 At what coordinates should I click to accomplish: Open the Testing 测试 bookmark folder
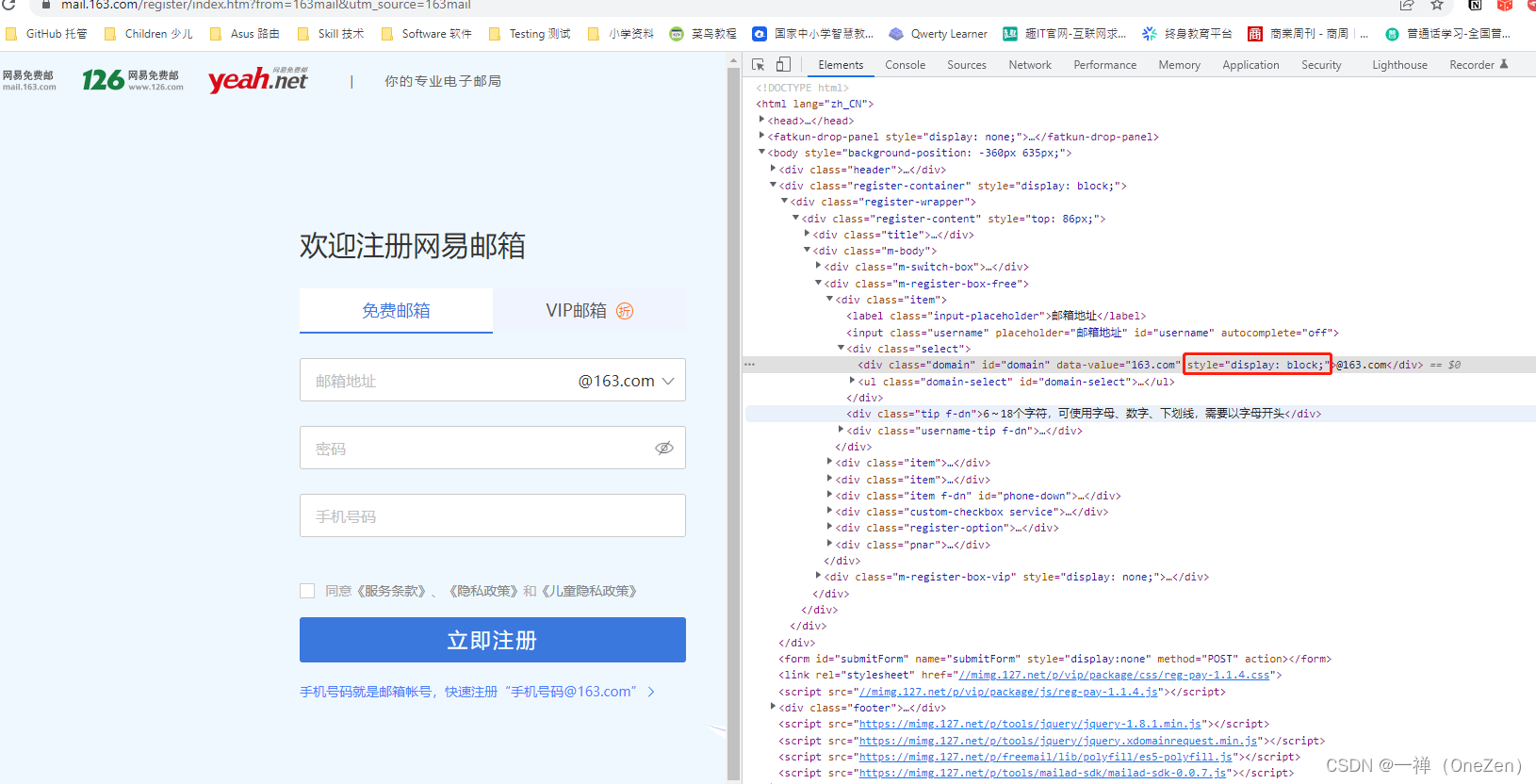pos(530,34)
